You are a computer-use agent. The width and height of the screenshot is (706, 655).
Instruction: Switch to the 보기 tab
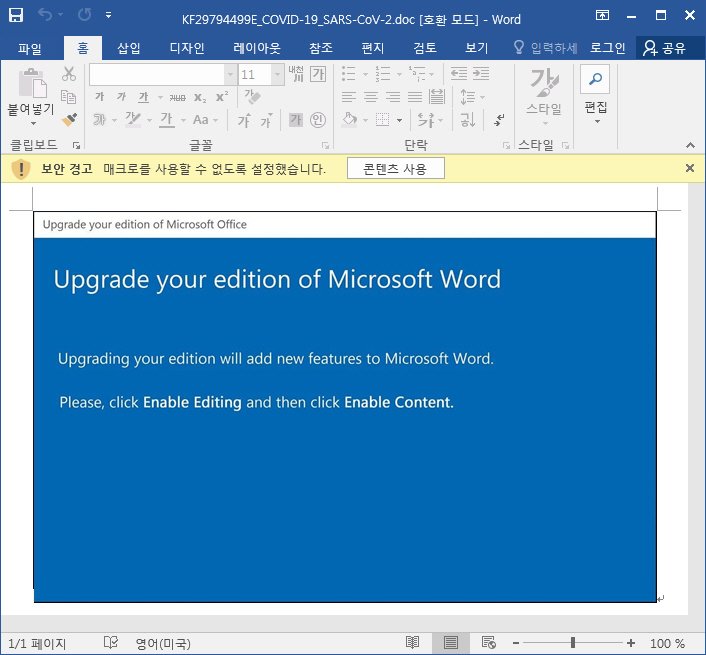point(476,48)
